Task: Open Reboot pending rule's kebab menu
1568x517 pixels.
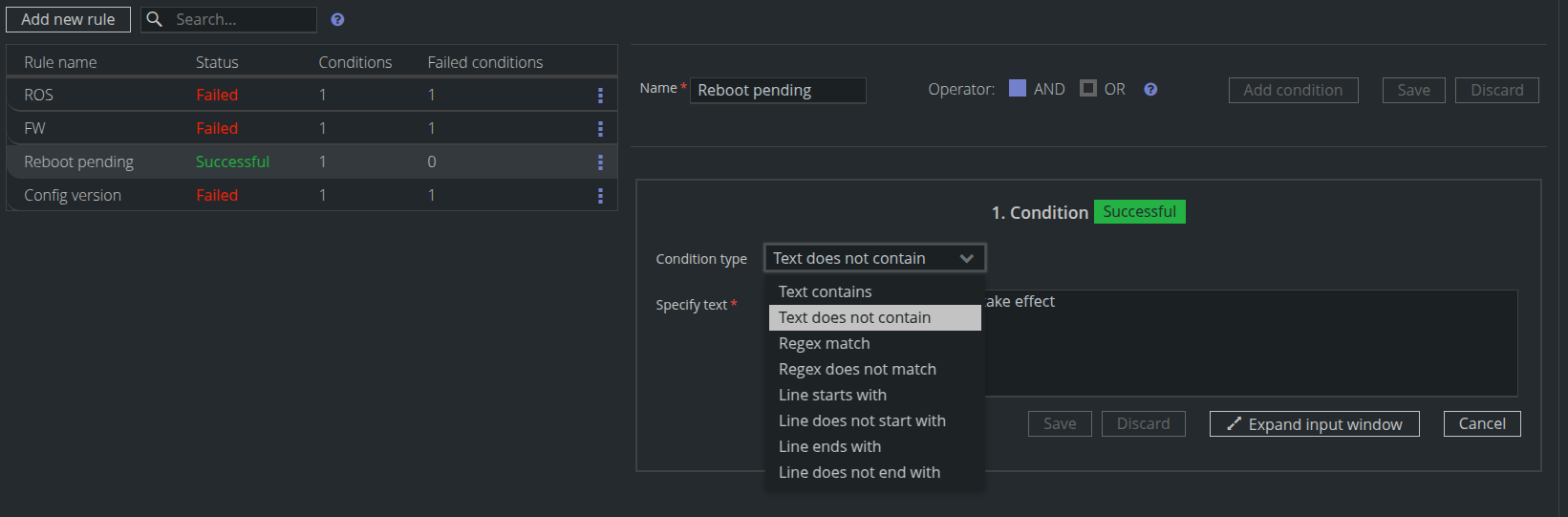Action: [600, 162]
